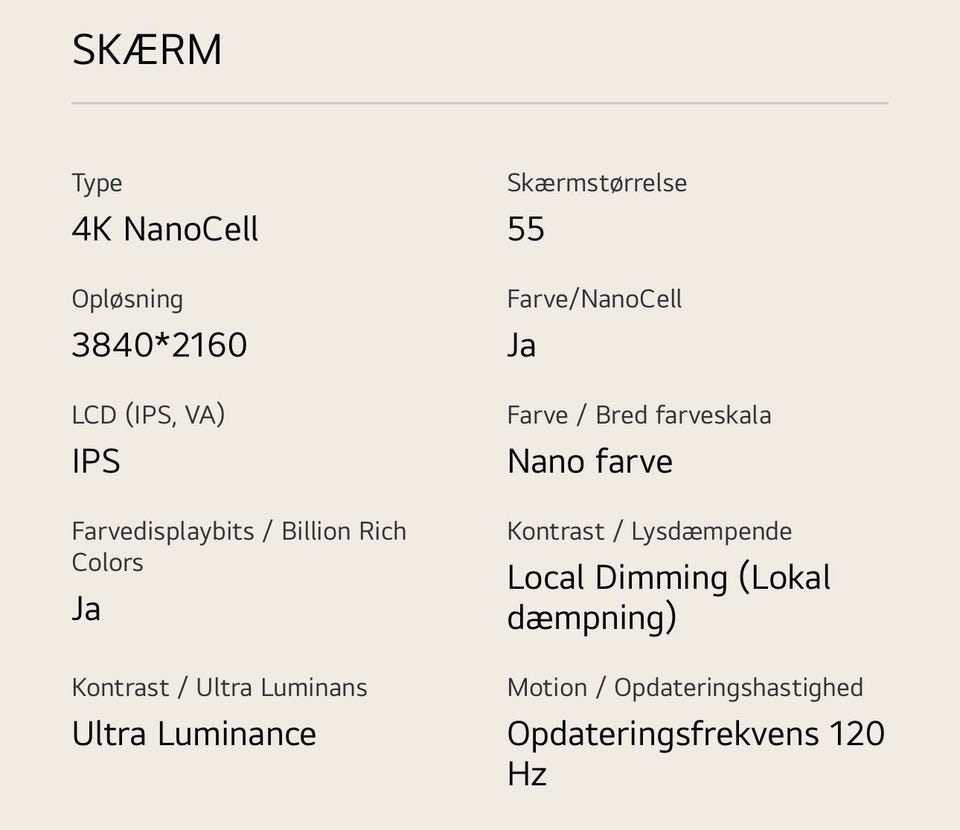Screen dimensions: 960x830
Task: Click the Kontrast / Lysdæmpende label
Action: (649, 531)
